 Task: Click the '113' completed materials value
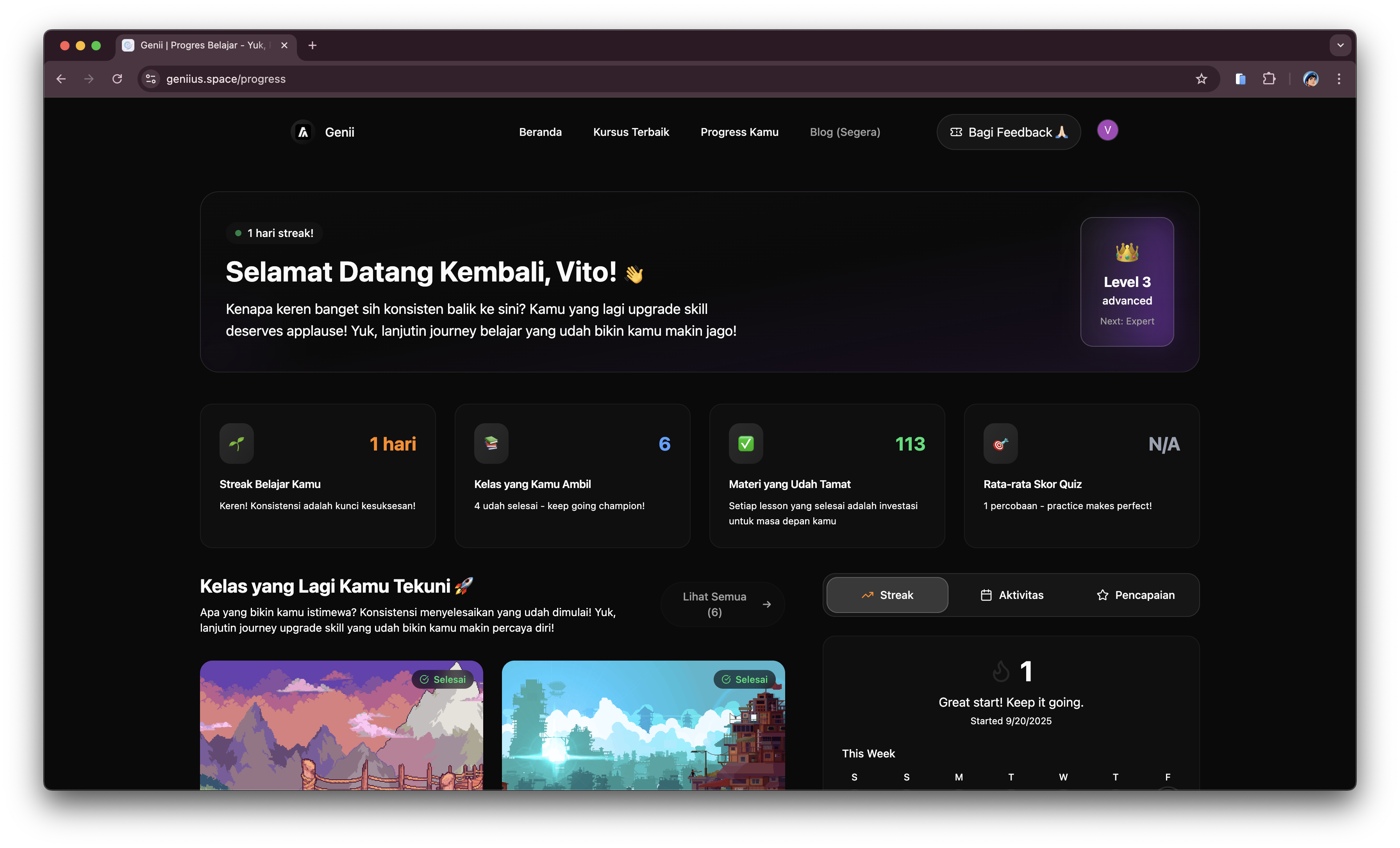910,444
